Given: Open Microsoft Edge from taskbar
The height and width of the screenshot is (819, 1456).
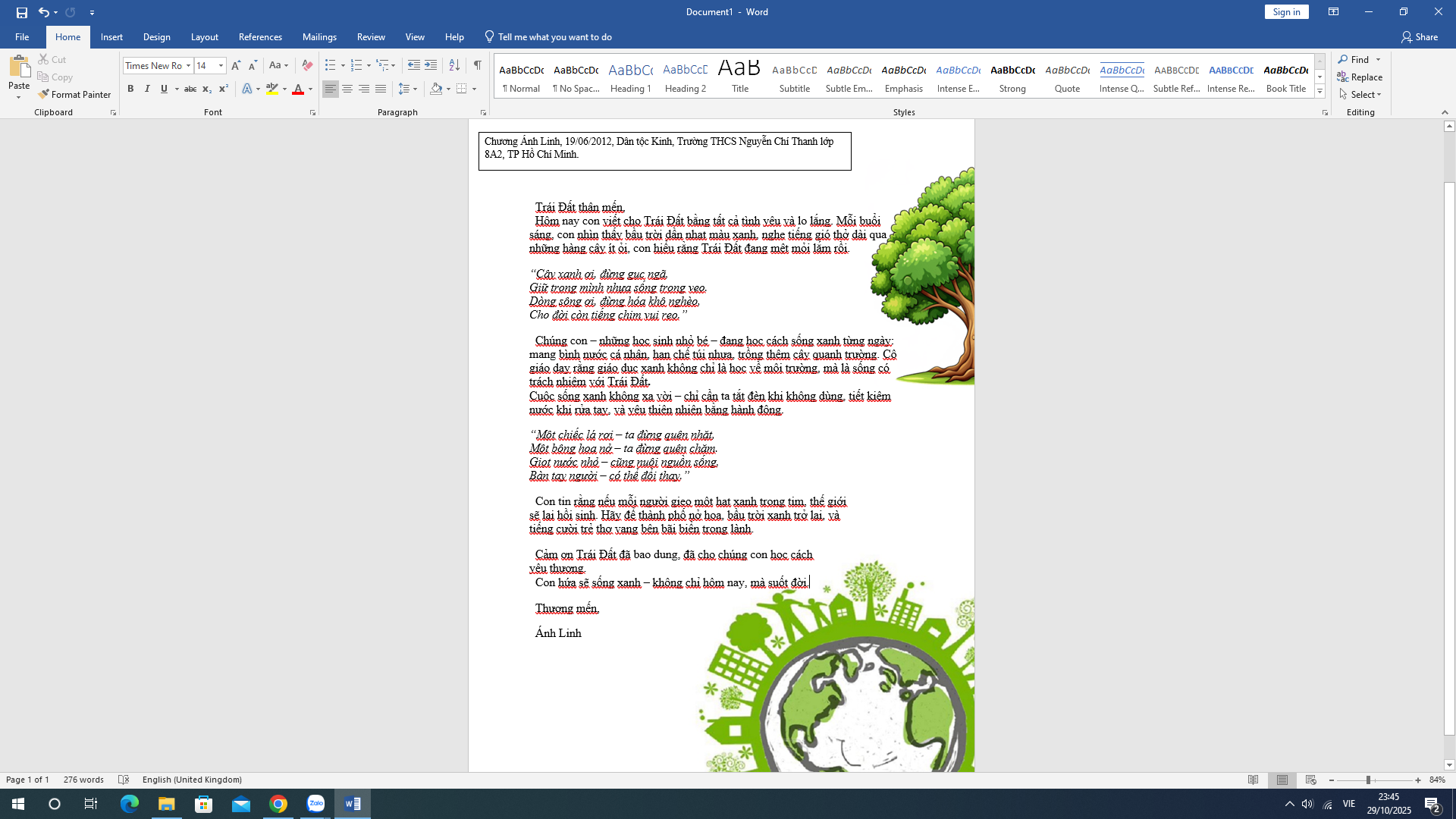Looking at the screenshot, I should 129,804.
